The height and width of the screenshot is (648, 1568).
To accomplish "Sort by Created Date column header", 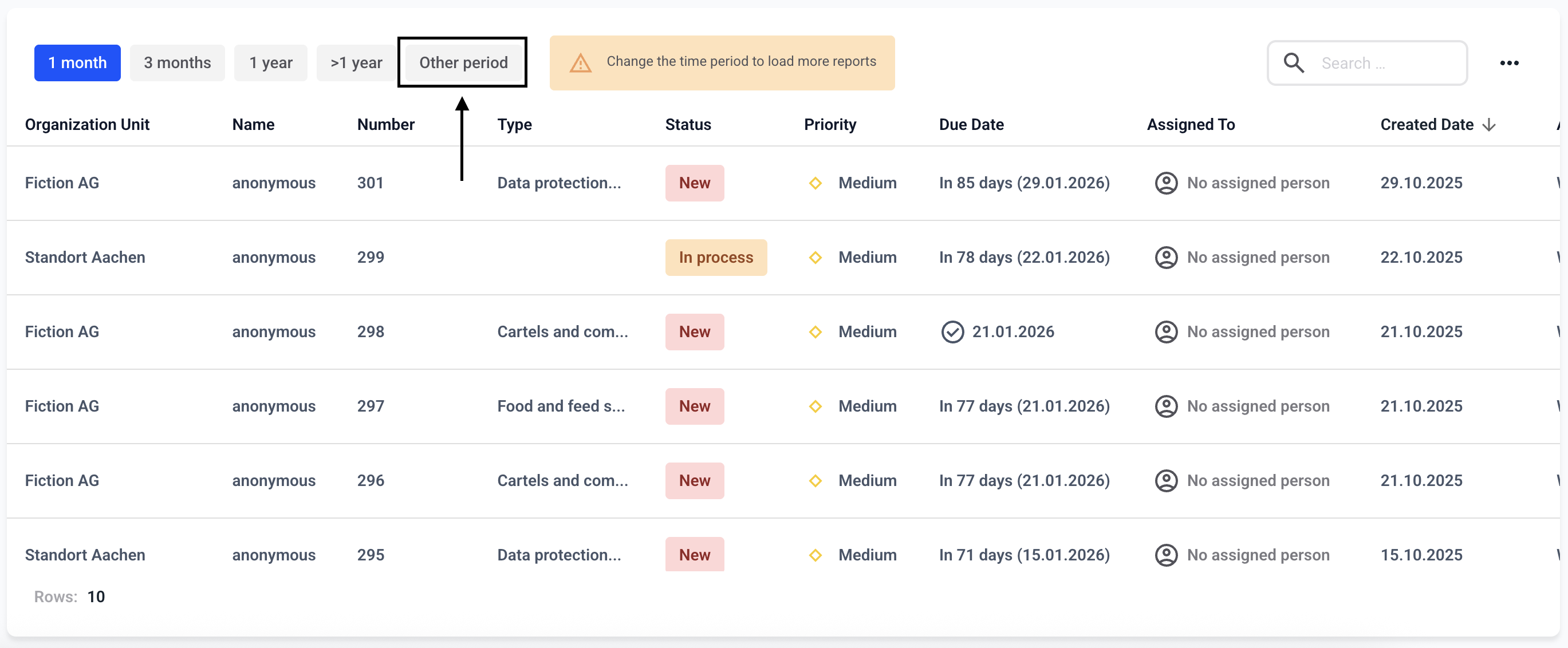I will pos(1426,125).
